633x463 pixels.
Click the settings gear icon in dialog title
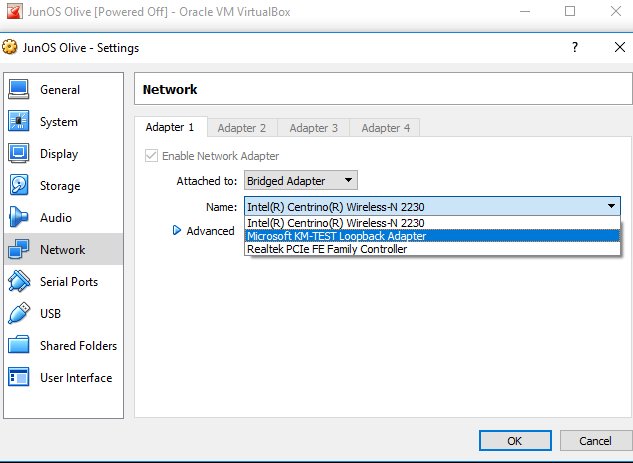click(x=10, y=47)
